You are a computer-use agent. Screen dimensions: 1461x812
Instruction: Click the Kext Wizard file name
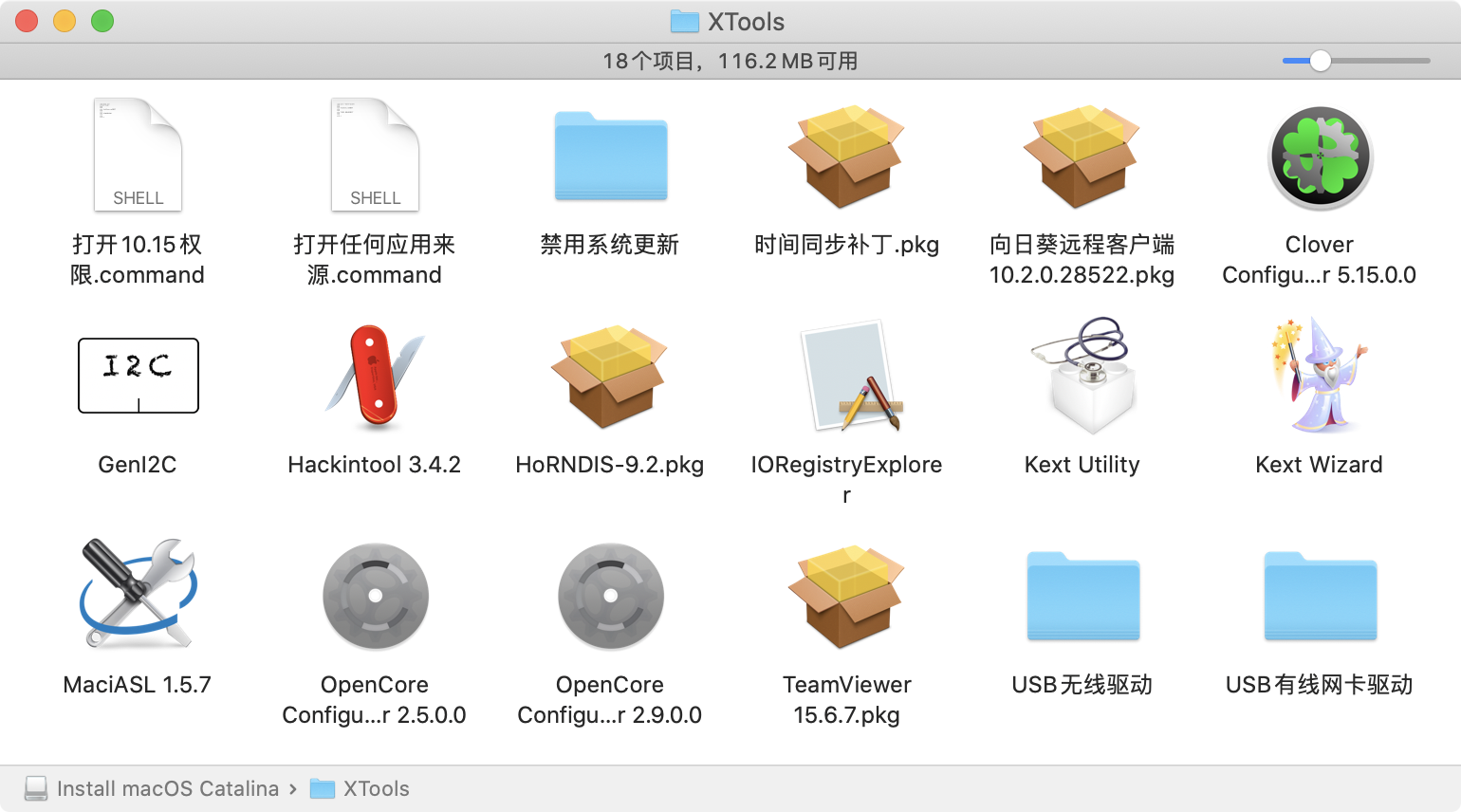coord(1320,465)
